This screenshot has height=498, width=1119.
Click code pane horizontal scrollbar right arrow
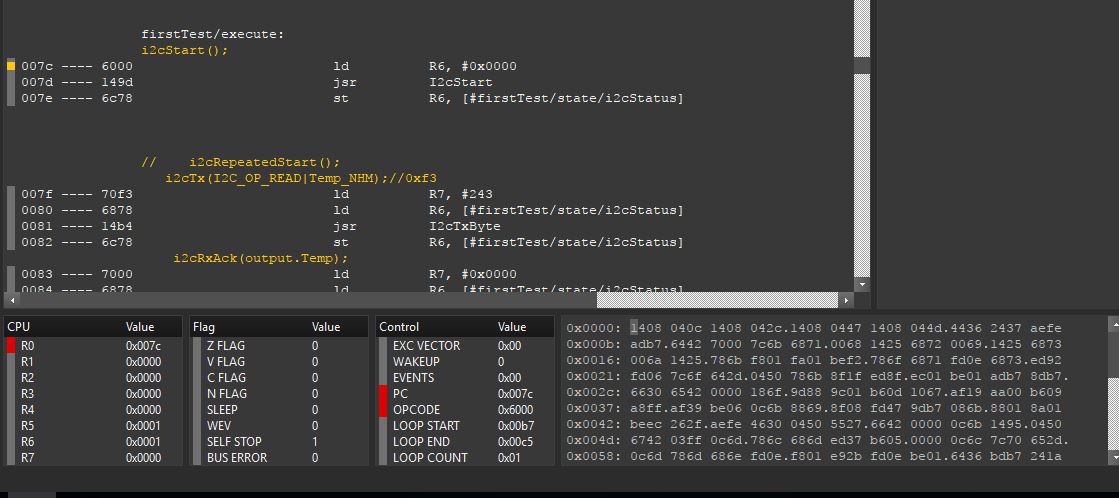point(846,300)
